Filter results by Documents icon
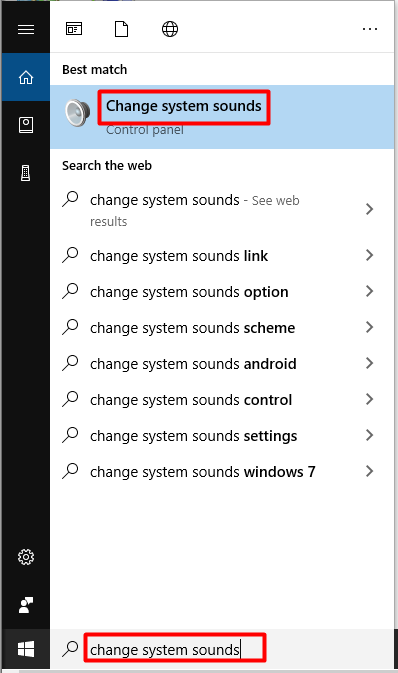This screenshot has height=673, width=398. pyautogui.click(x=122, y=29)
